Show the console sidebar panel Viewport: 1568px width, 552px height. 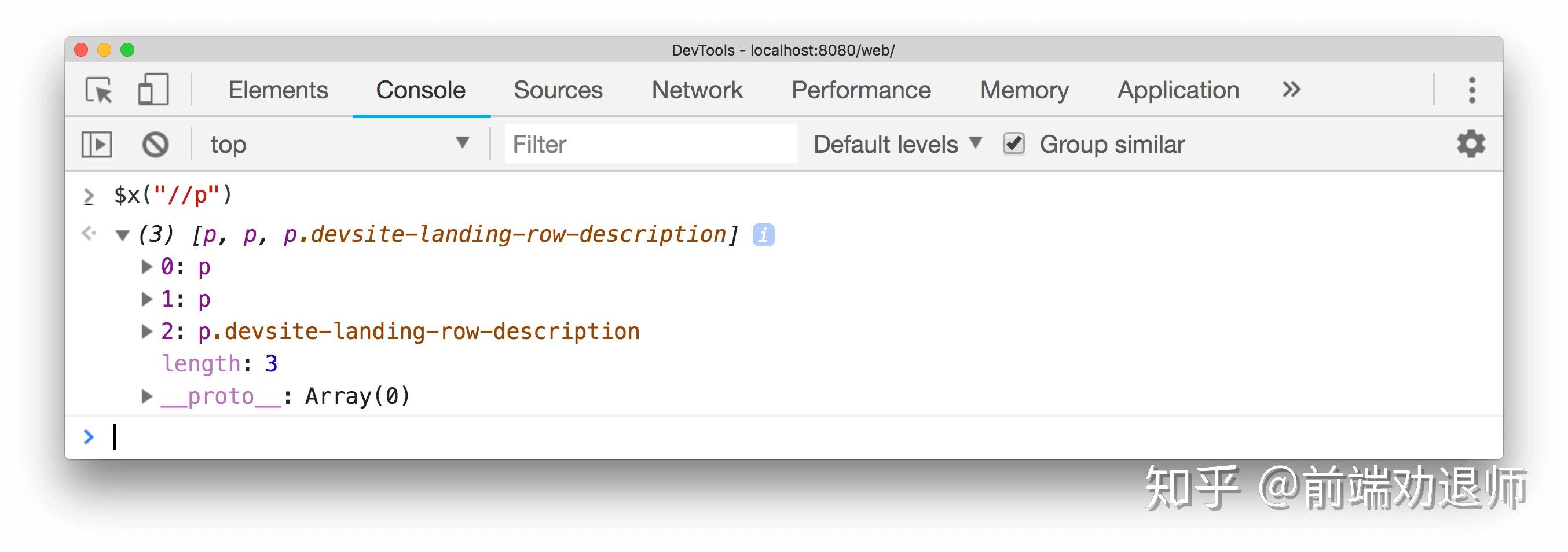click(x=97, y=145)
